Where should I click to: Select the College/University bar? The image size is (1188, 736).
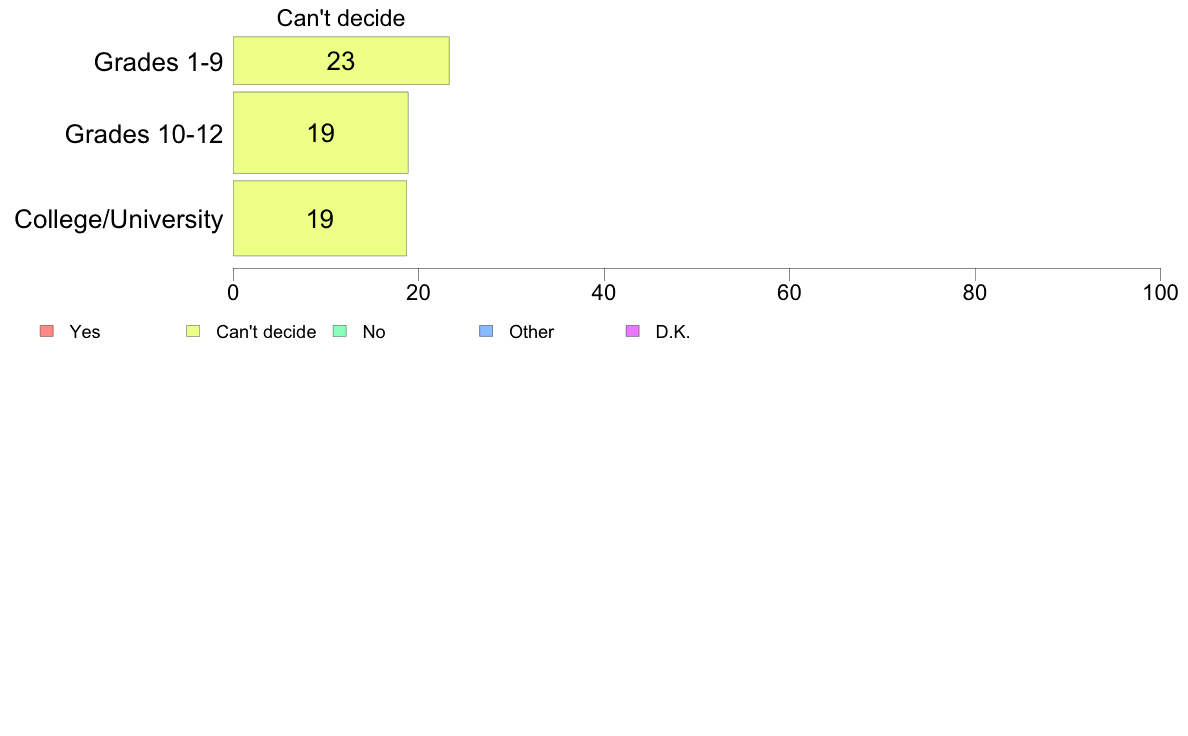(x=320, y=218)
